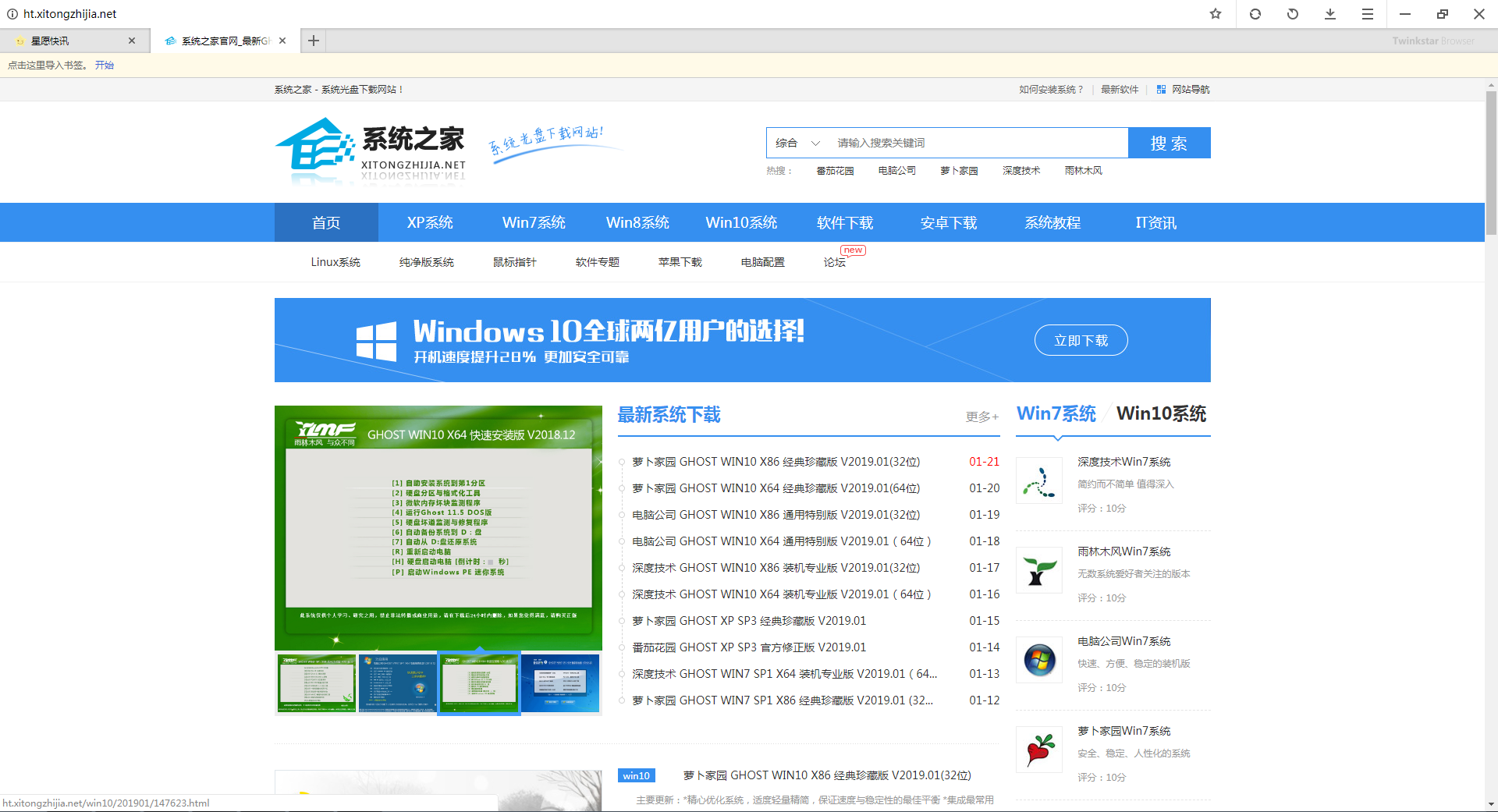Open 深度技术 GHOST WIN10 X64 装机专业版 entry

pyautogui.click(x=782, y=594)
